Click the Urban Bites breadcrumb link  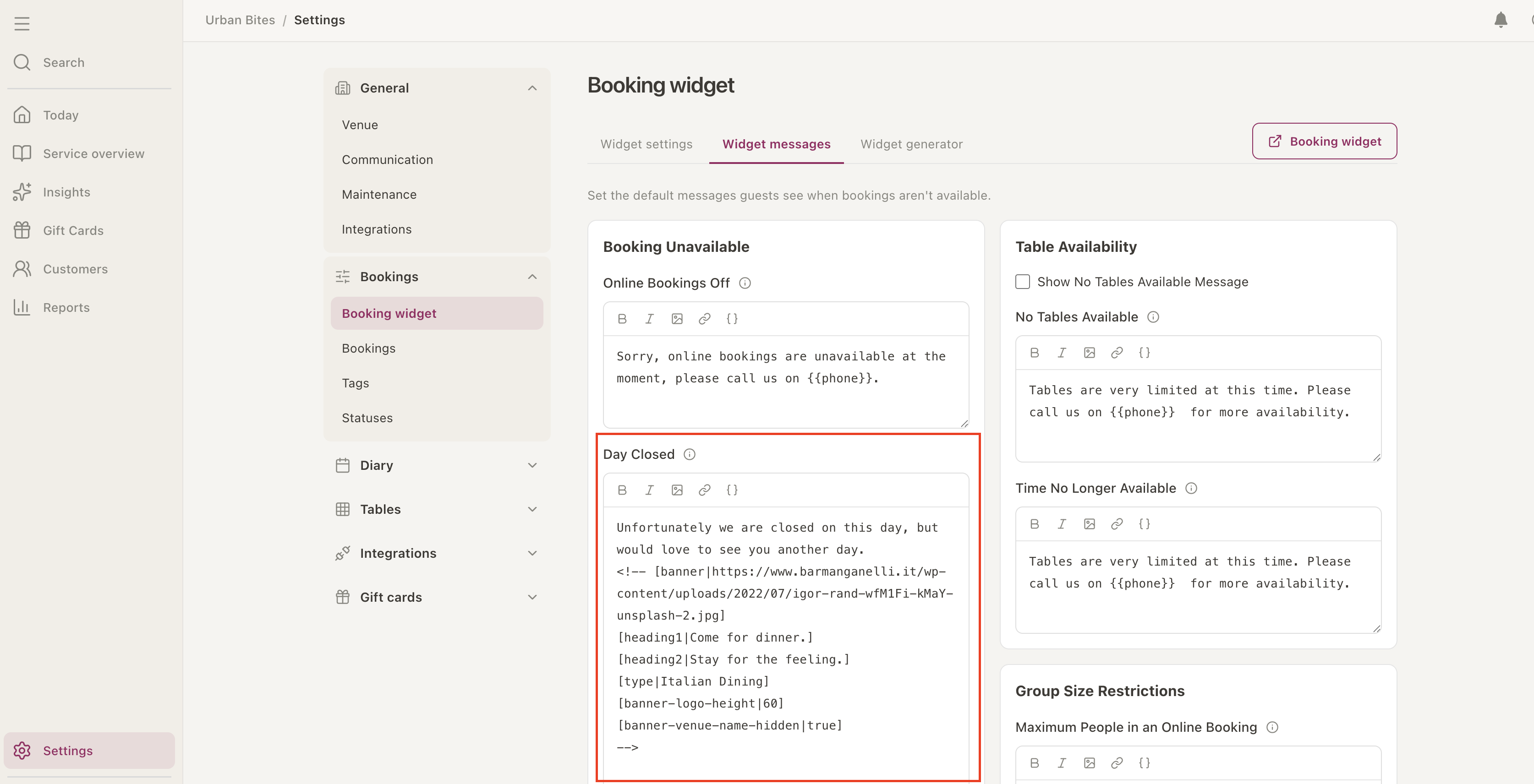(240, 20)
